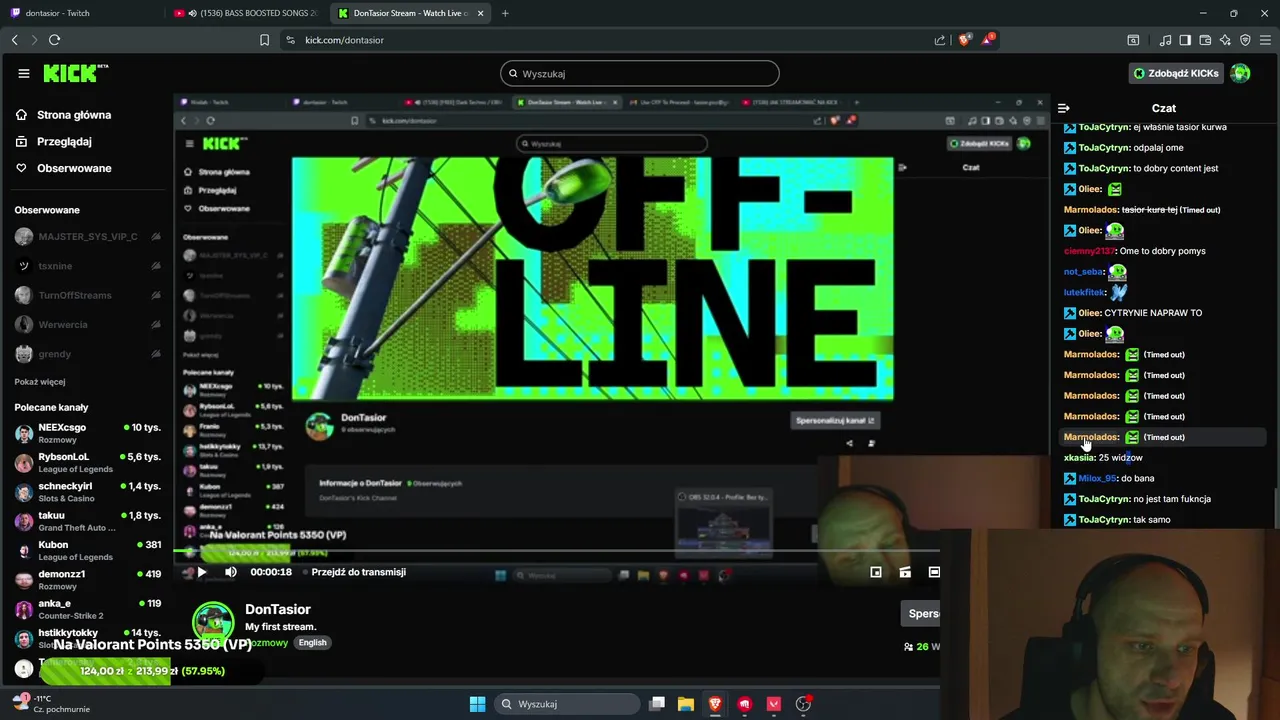The width and height of the screenshot is (1280, 720).
Task: Open followed channel TurnOffStreams
Action: click(x=87, y=295)
